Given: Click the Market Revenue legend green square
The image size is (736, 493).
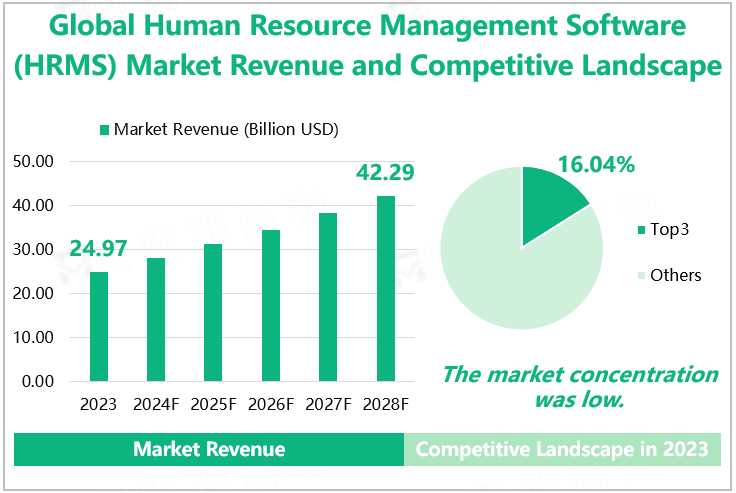Looking at the screenshot, I should tap(103, 130).
